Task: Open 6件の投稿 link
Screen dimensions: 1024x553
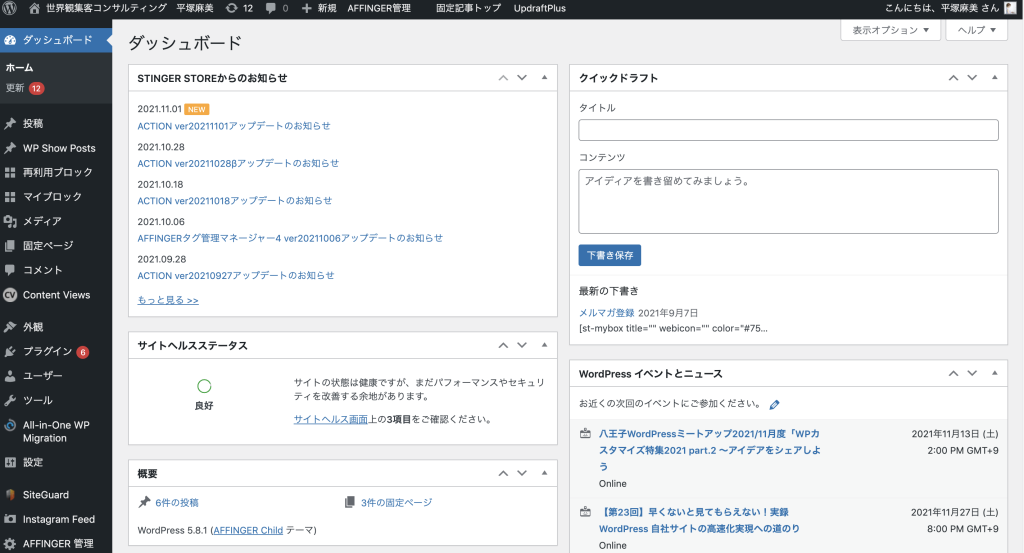Action: (177, 503)
